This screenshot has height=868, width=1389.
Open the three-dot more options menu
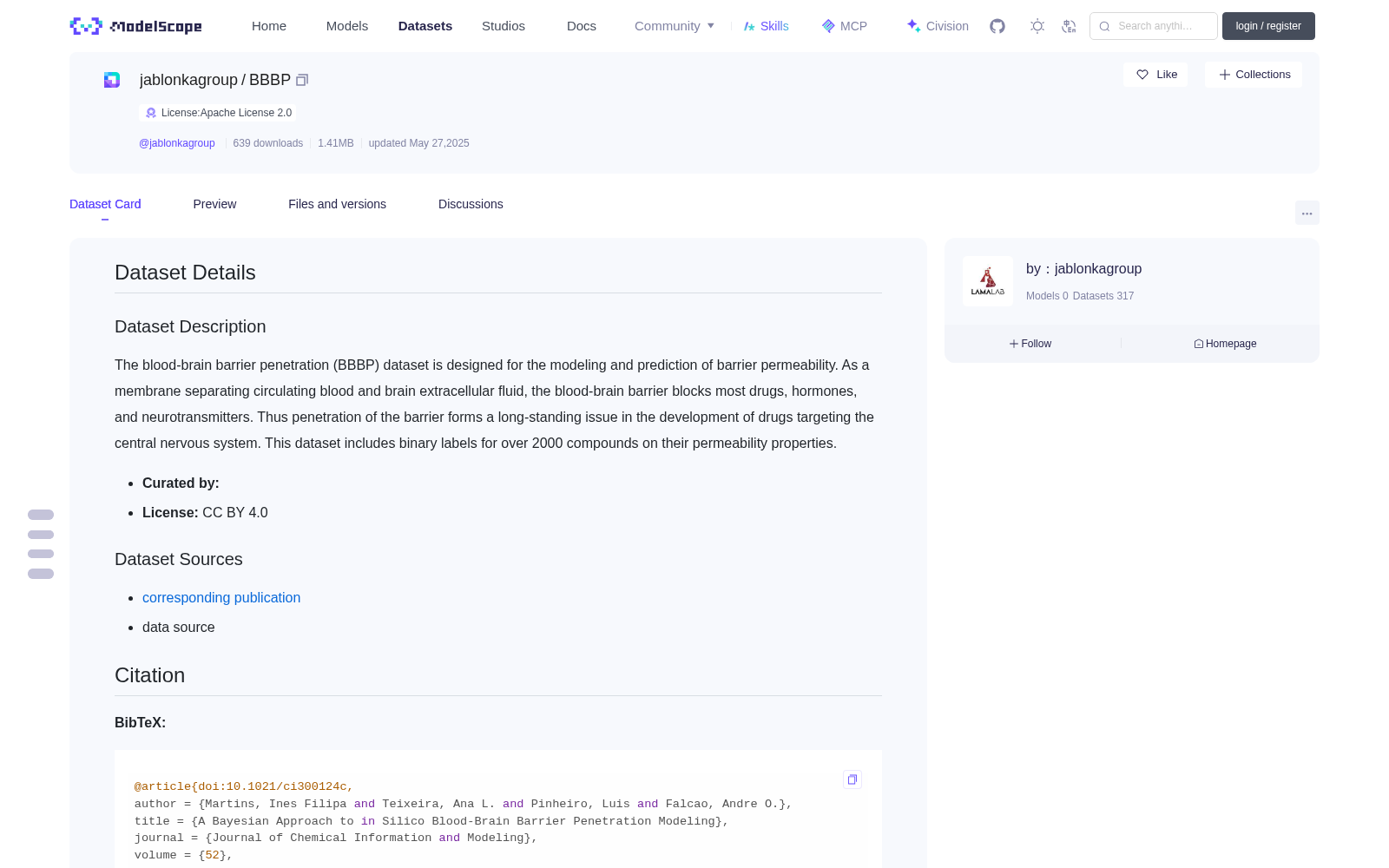click(1307, 213)
